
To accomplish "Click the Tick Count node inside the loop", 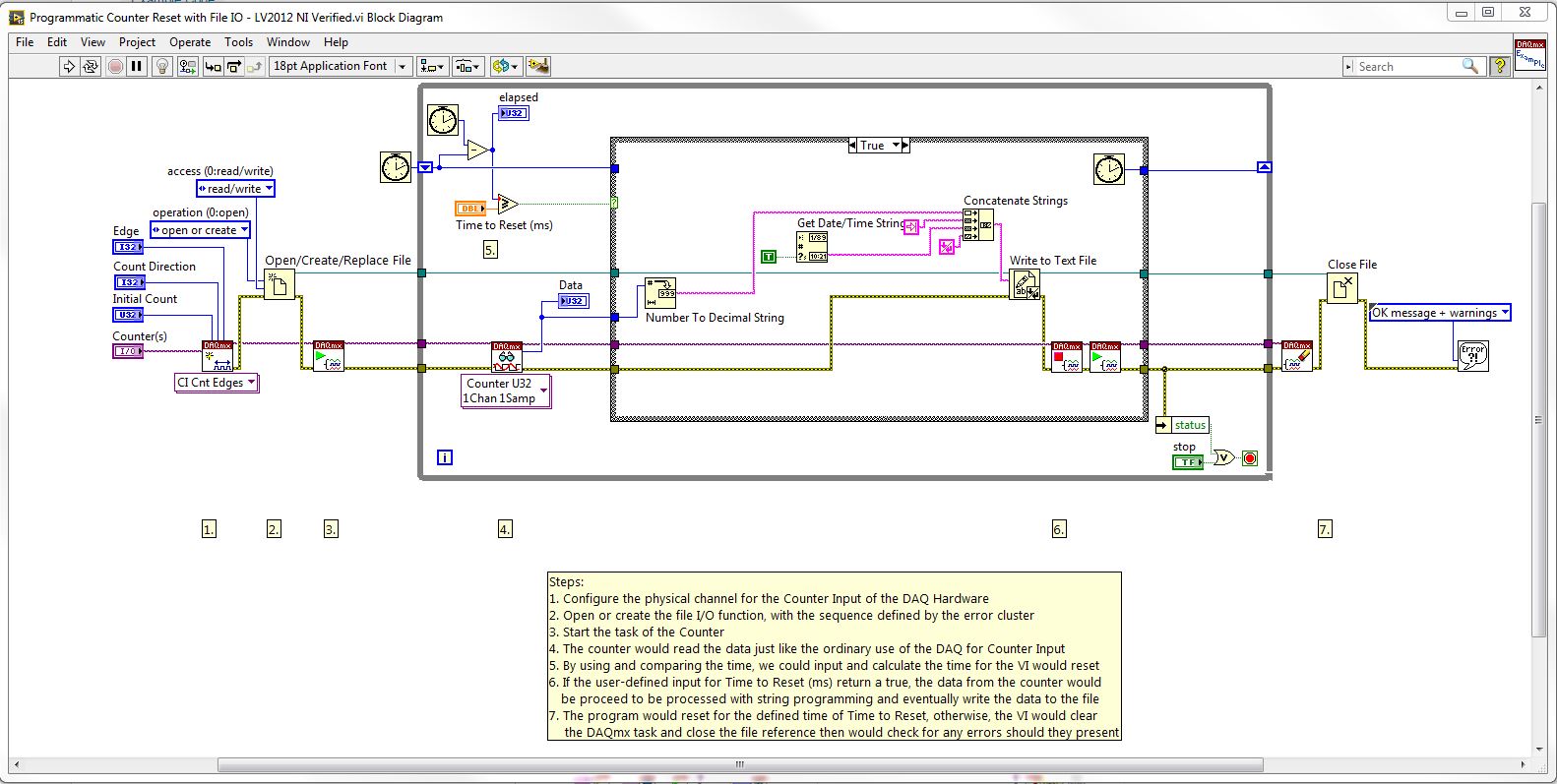I will 443,121.
